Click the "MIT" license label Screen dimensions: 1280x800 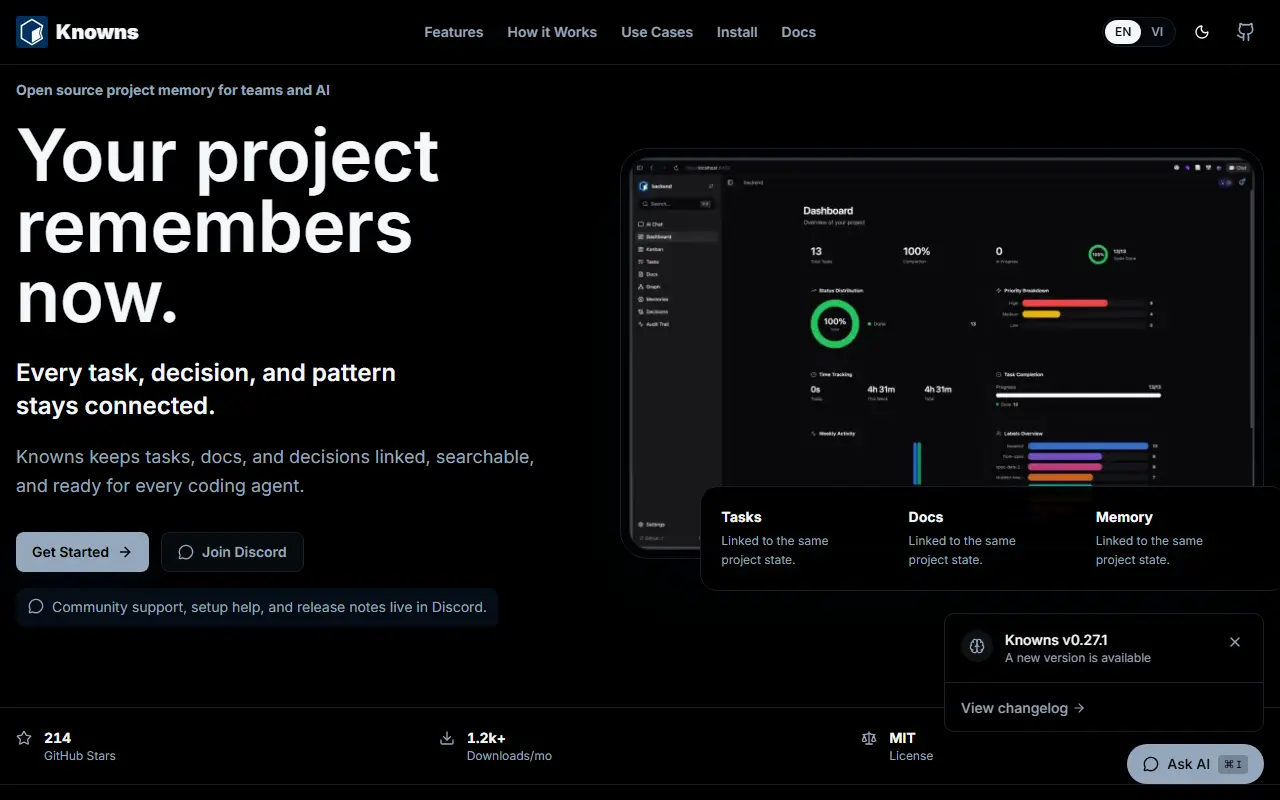tap(902, 738)
